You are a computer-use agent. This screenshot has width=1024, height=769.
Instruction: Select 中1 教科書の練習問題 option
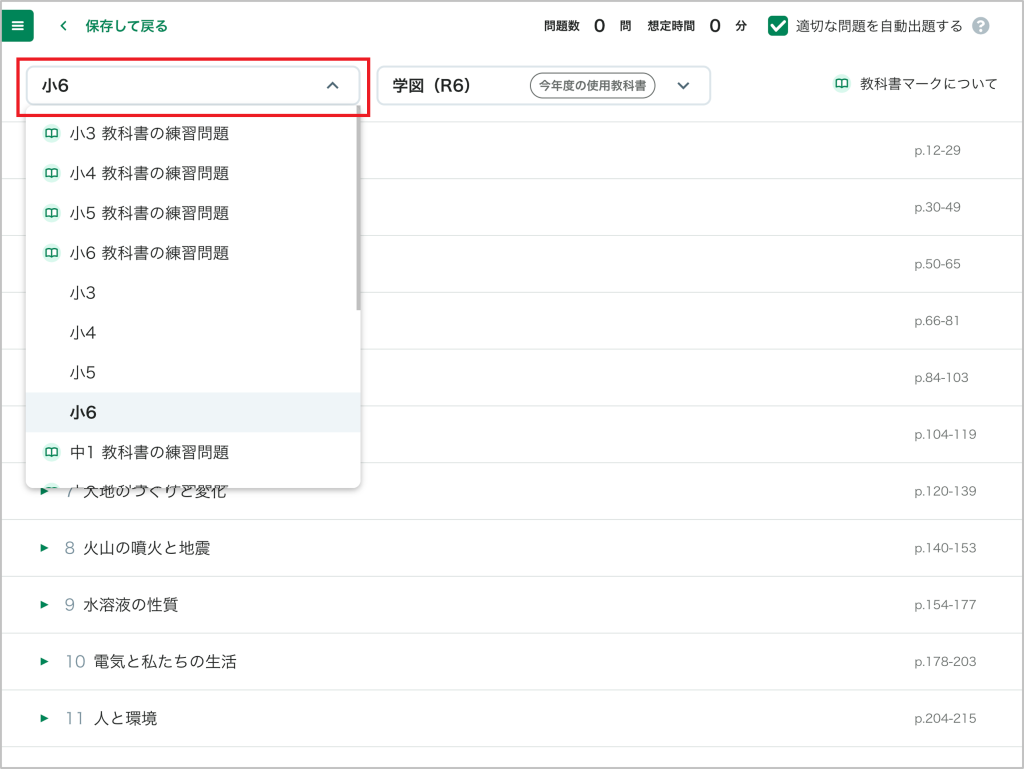193,452
